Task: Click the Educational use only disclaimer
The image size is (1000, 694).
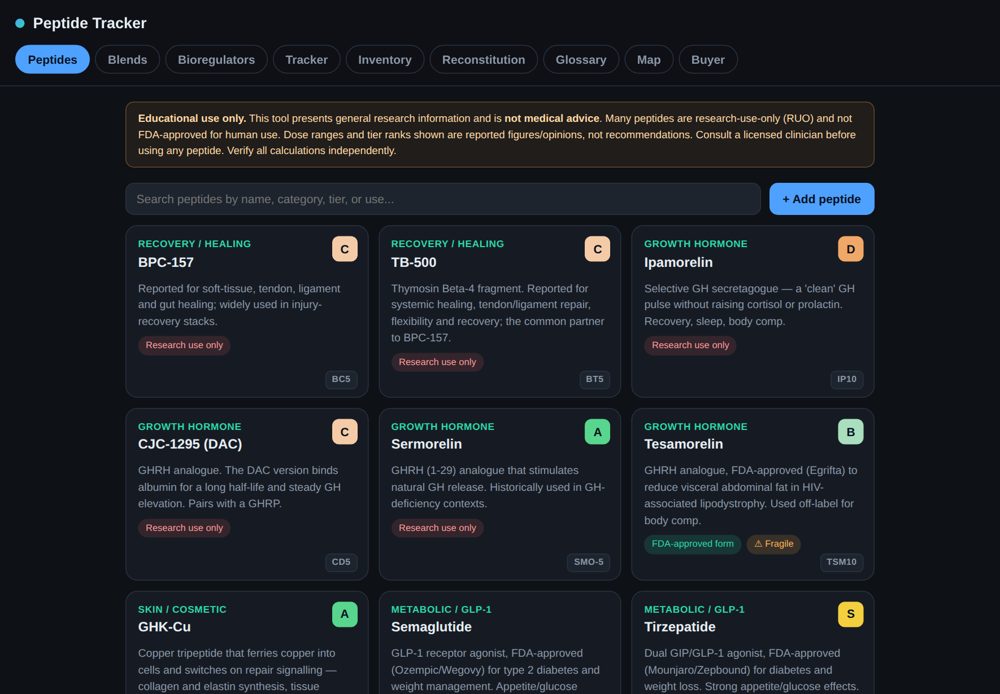Action: [499, 135]
